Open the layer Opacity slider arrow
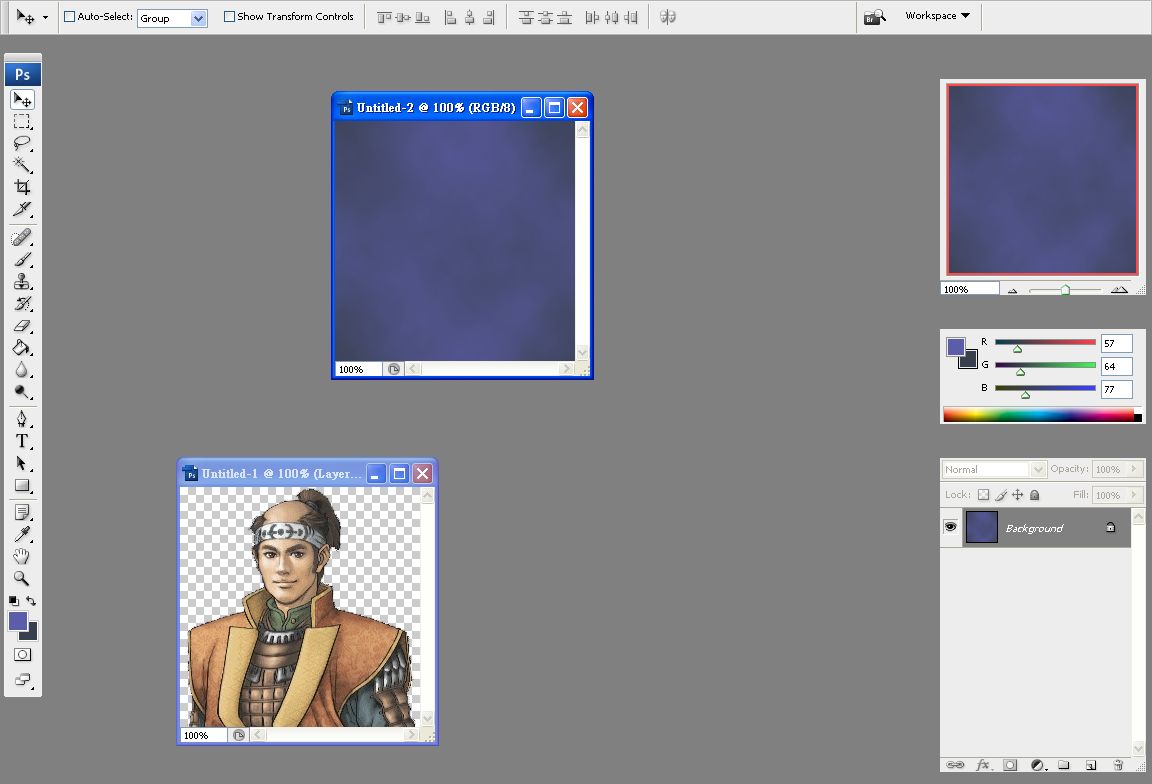 pyautogui.click(x=1134, y=469)
